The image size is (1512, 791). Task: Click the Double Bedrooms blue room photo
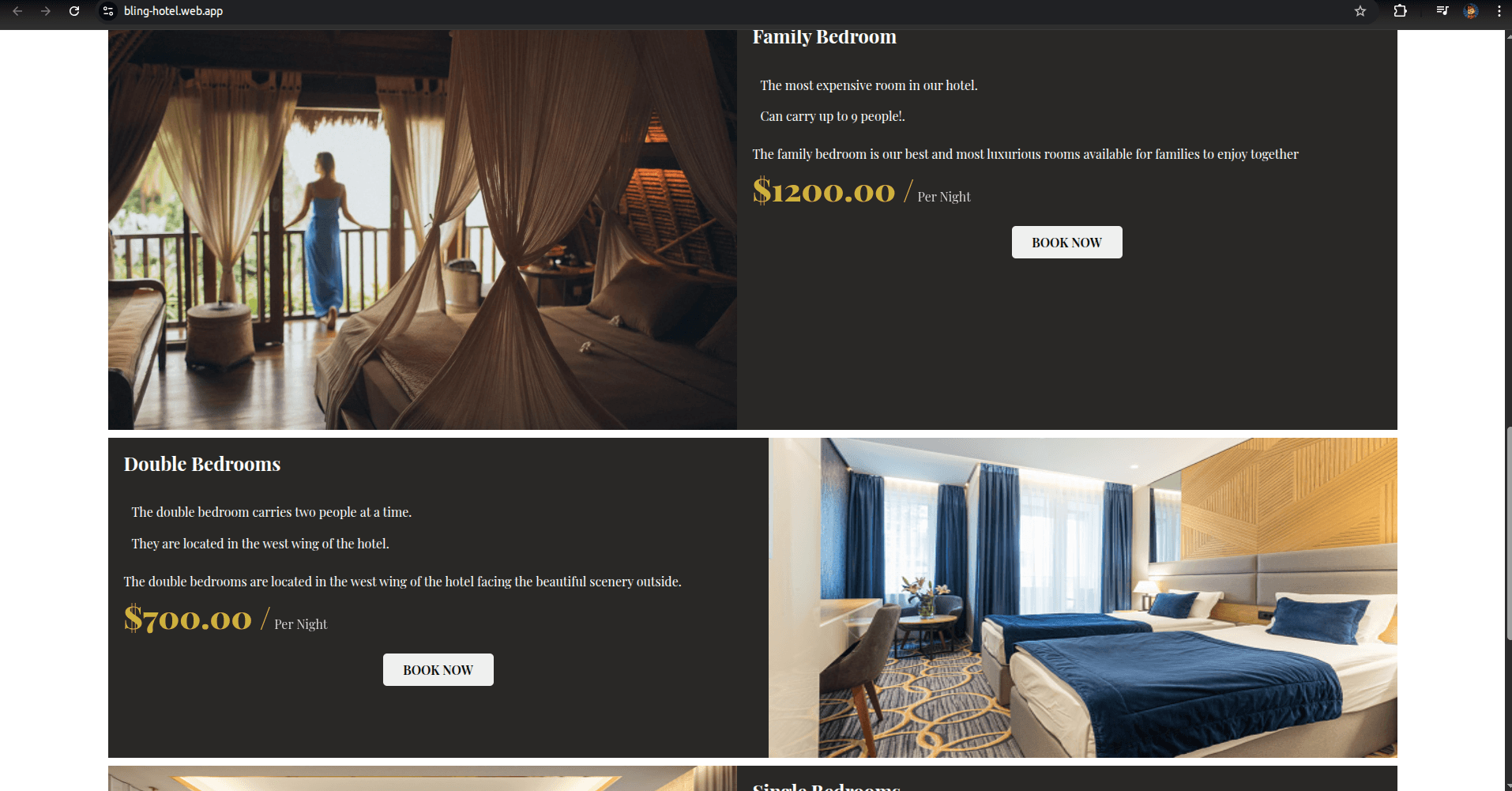[1083, 598]
